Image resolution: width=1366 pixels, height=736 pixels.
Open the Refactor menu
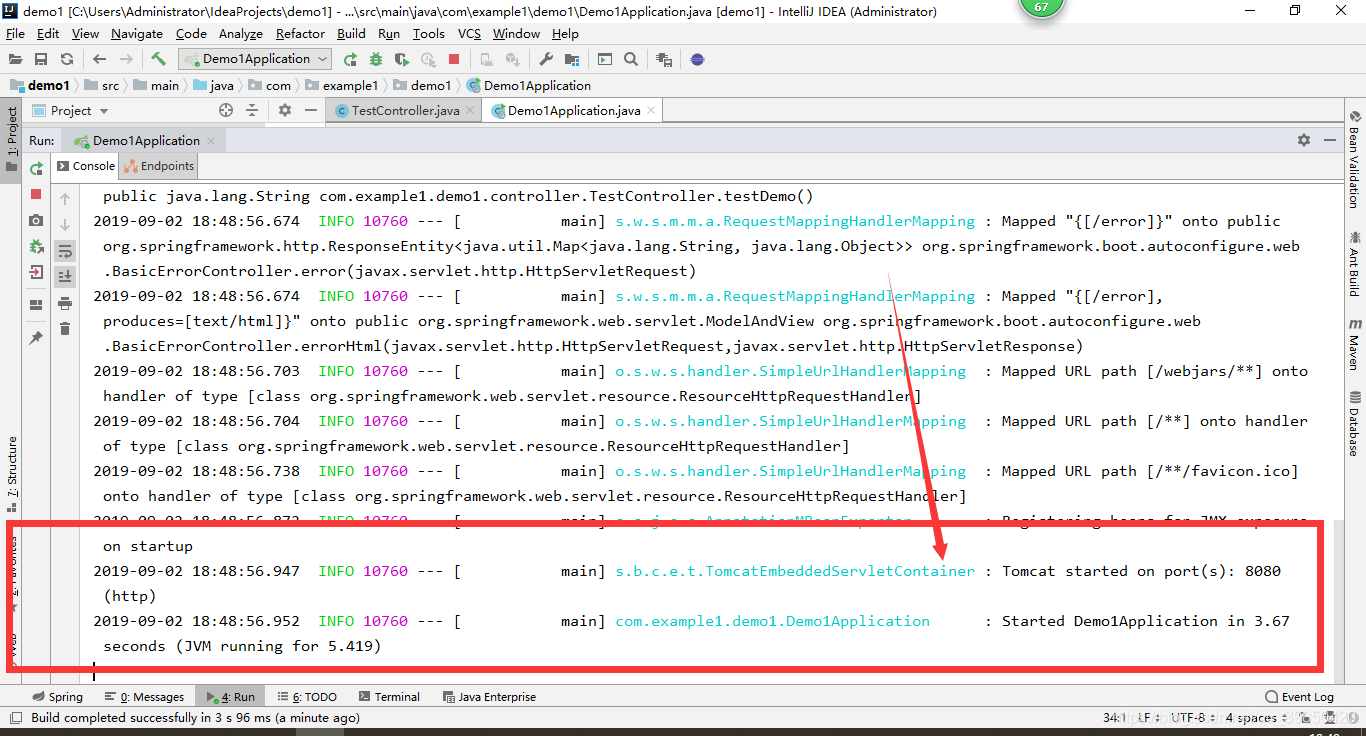300,34
